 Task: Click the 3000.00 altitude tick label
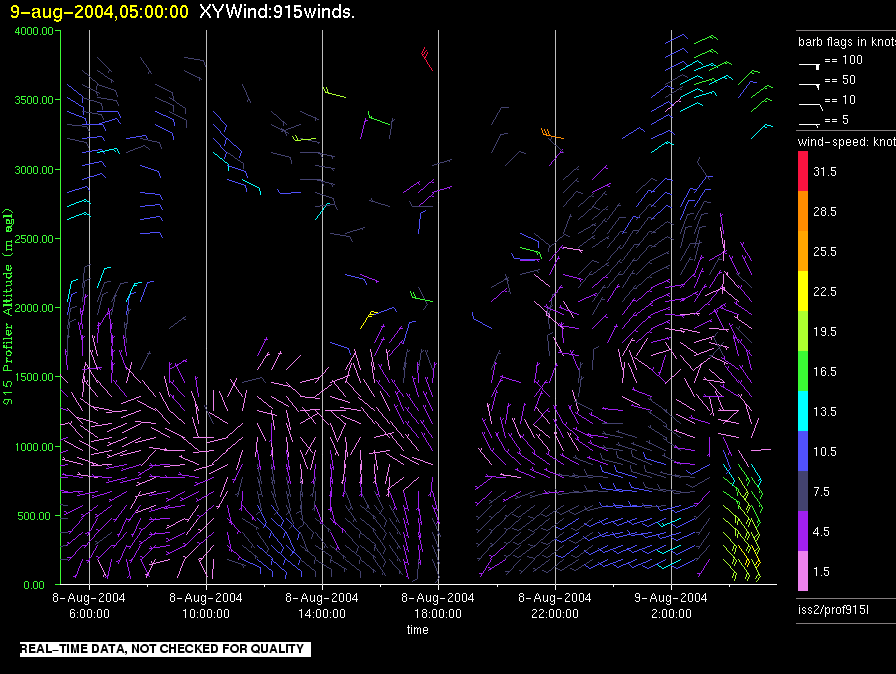[34, 170]
